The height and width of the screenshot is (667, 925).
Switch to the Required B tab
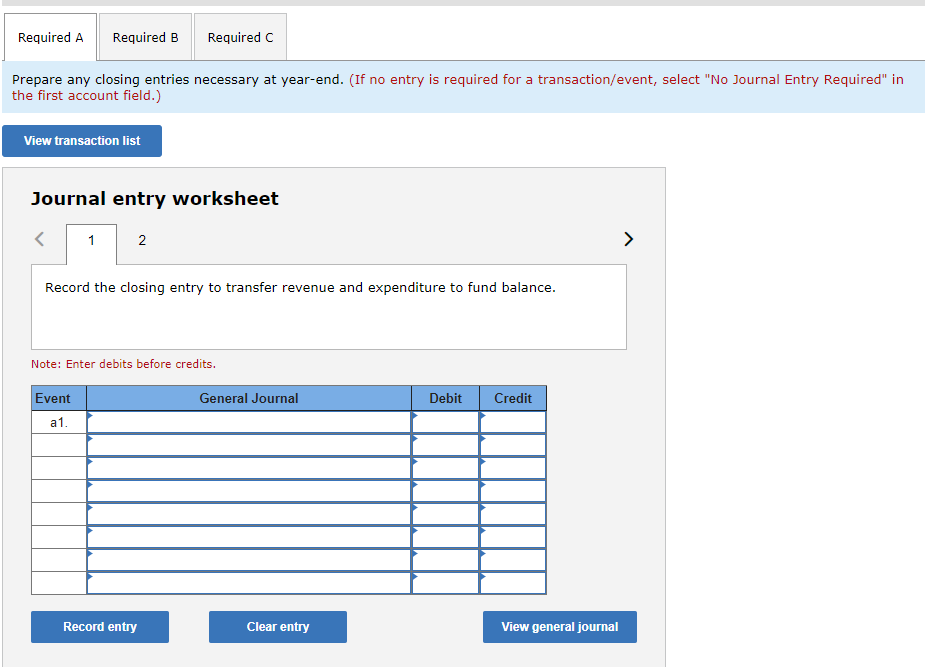click(145, 37)
